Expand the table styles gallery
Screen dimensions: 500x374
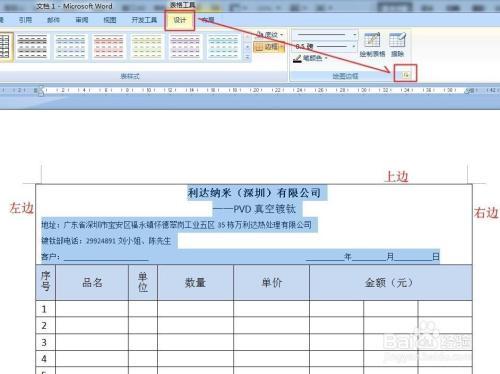[248, 57]
